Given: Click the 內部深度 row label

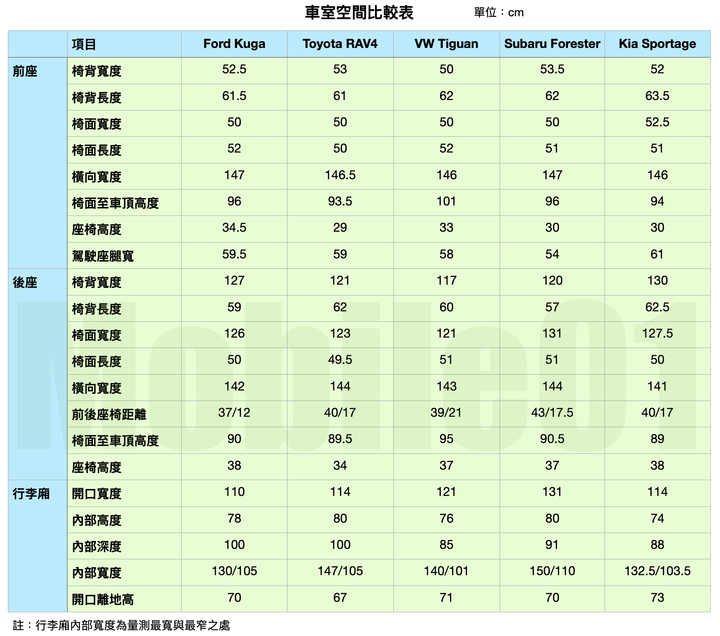Looking at the screenshot, I should pyautogui.click(x=96, y=546).
